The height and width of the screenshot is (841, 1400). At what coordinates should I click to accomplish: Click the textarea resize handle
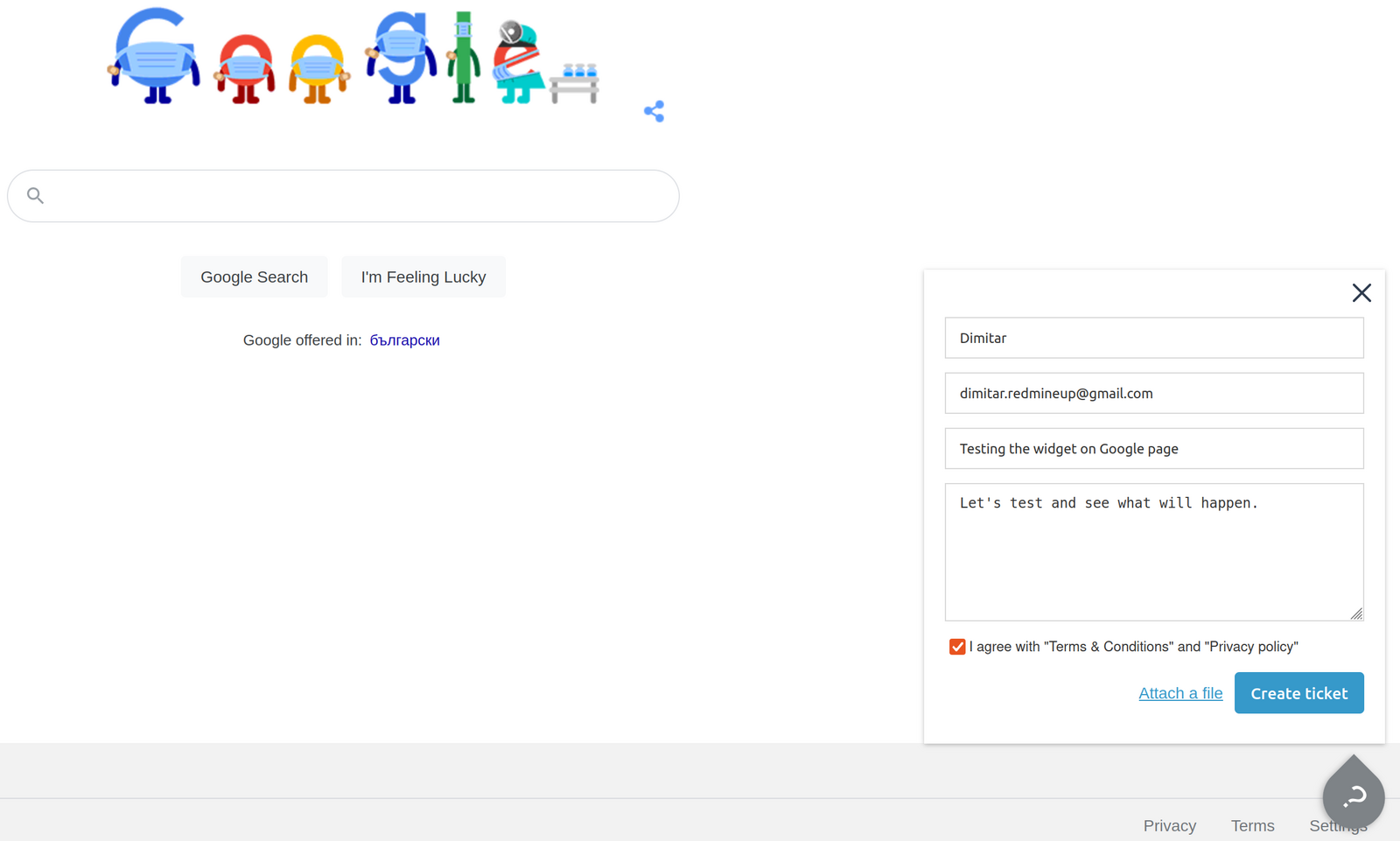[x=1358, y=613]
